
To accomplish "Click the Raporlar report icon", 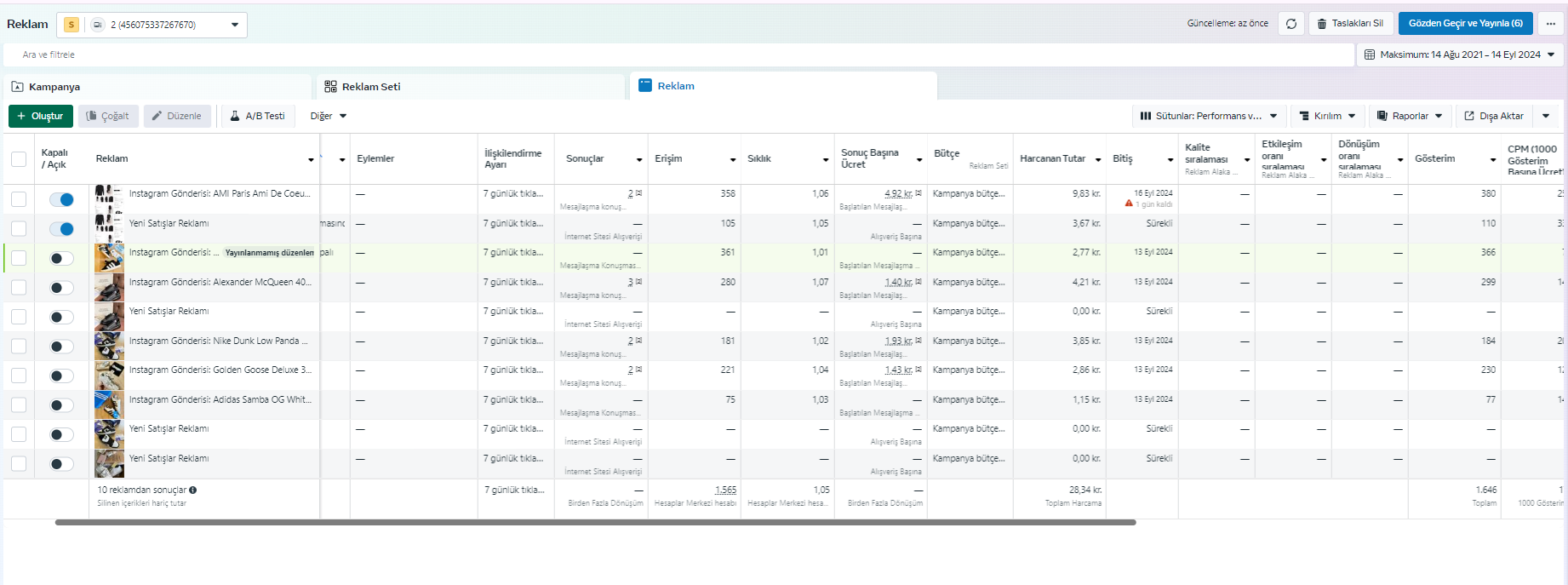I will pos(1382,116).
